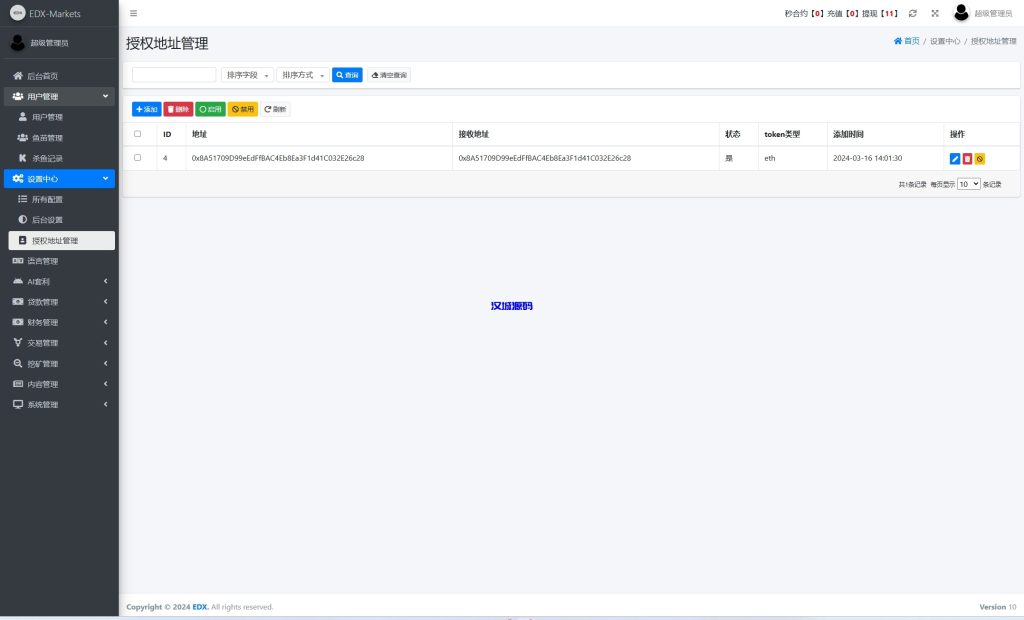Click the search text input field
The width and height of the screenshot is (1024, 620).
tap(174, 75)
